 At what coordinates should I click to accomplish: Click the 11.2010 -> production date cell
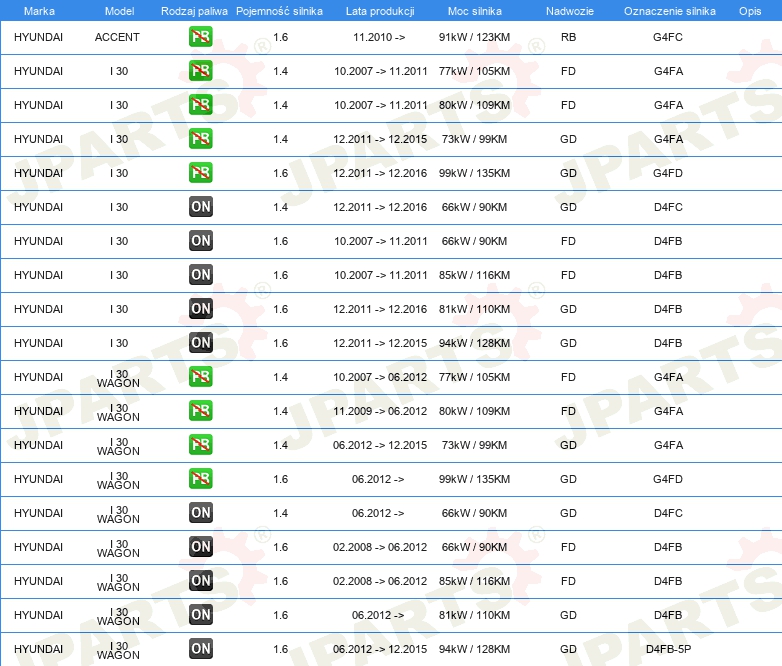(x=379, y=37)
